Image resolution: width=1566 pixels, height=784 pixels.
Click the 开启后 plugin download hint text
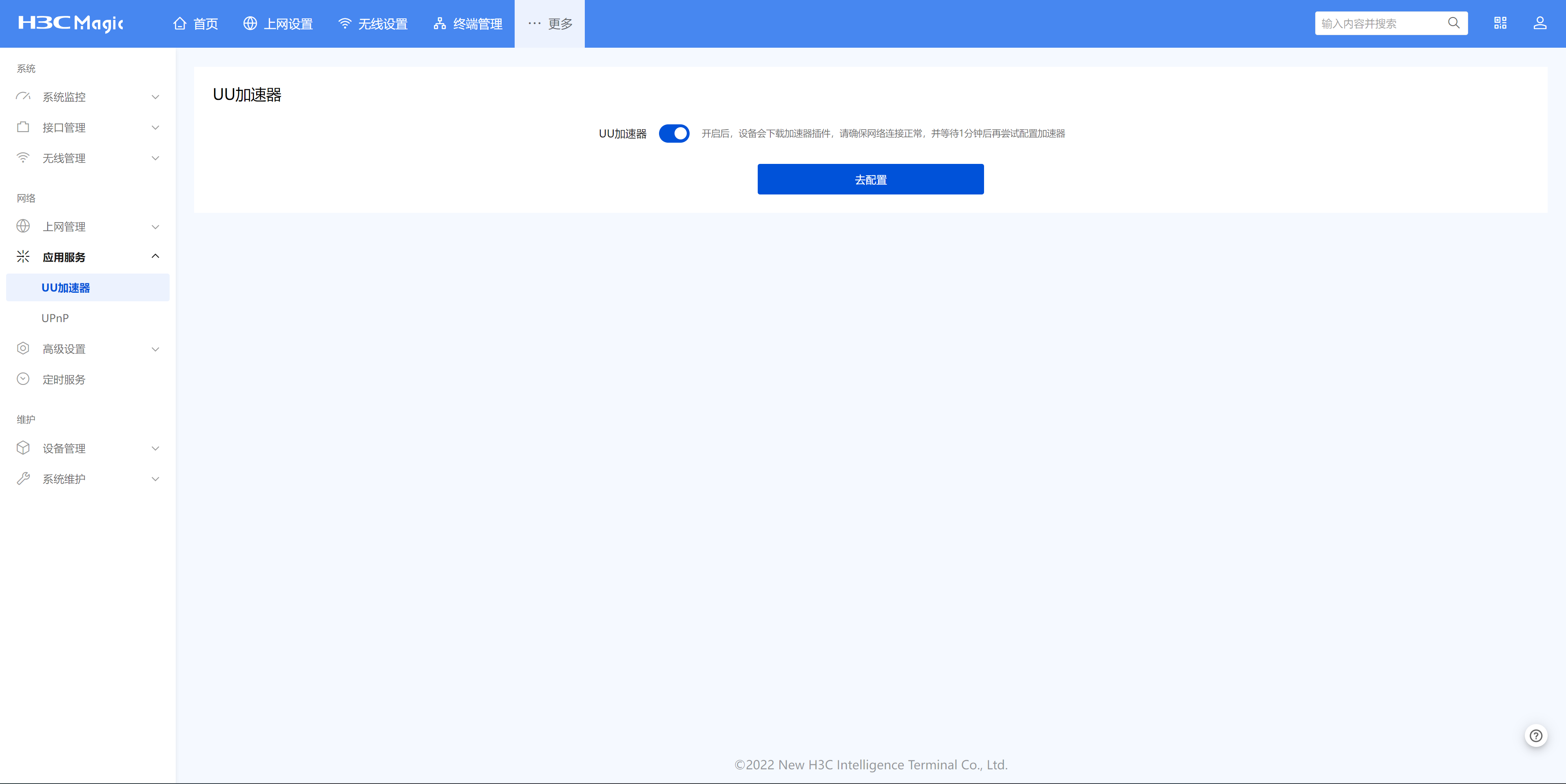tap(883, 133)
